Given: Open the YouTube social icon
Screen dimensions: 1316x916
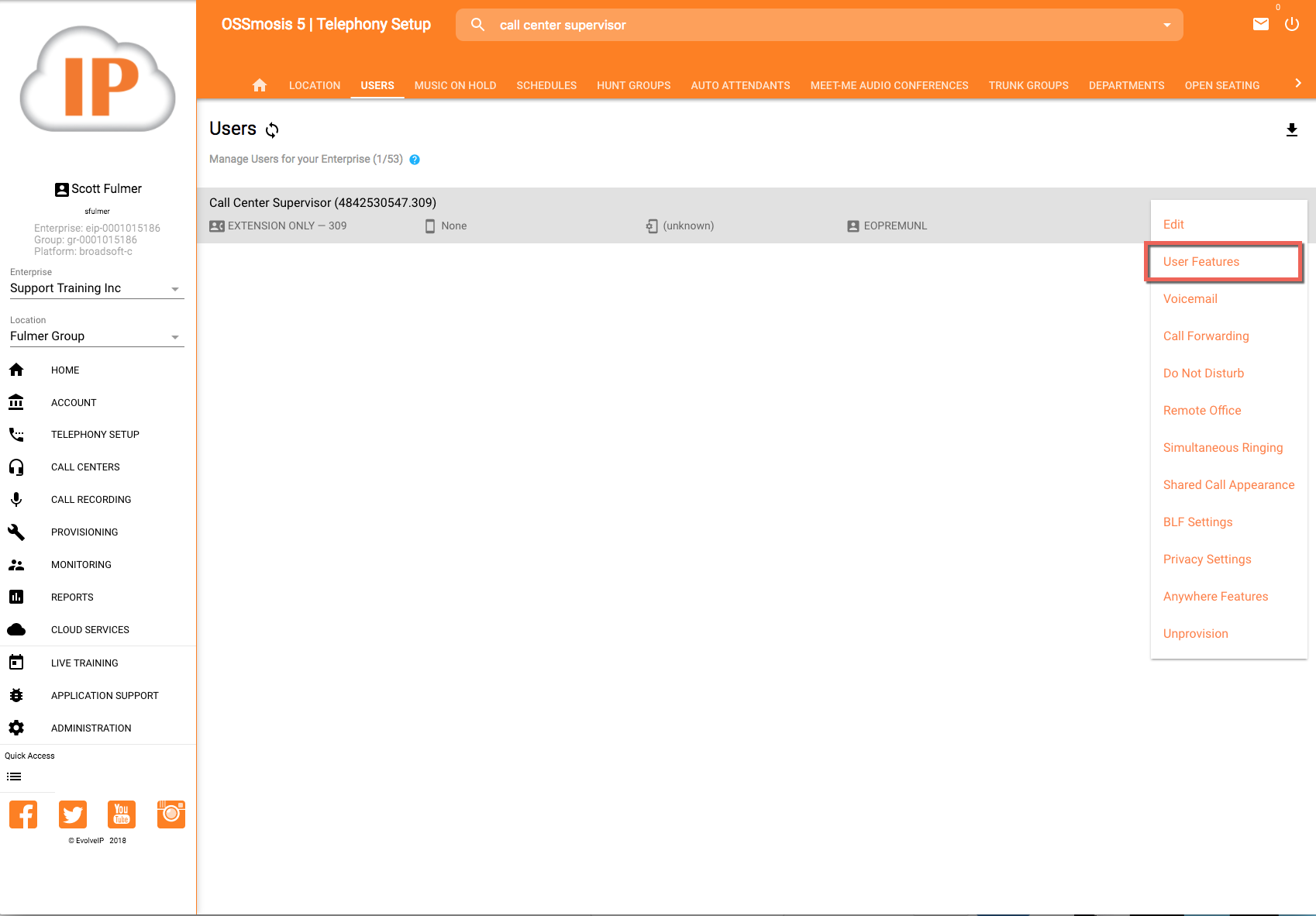Looking at the screenshot, I should click(x=122, y=814).
